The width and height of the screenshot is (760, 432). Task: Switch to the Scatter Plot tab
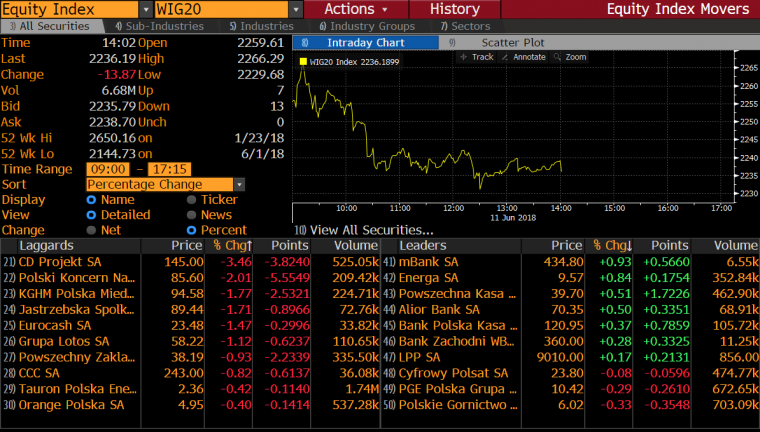tap(513, 43)
